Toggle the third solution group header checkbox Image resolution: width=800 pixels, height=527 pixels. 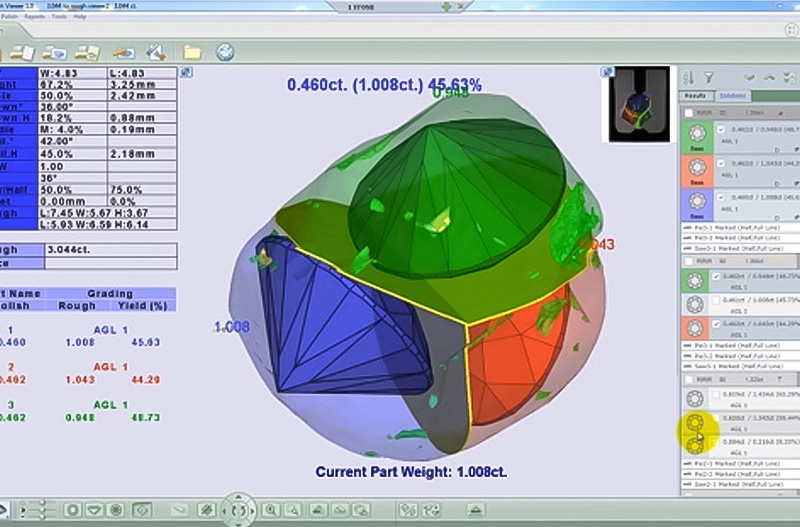click(689, 380)
